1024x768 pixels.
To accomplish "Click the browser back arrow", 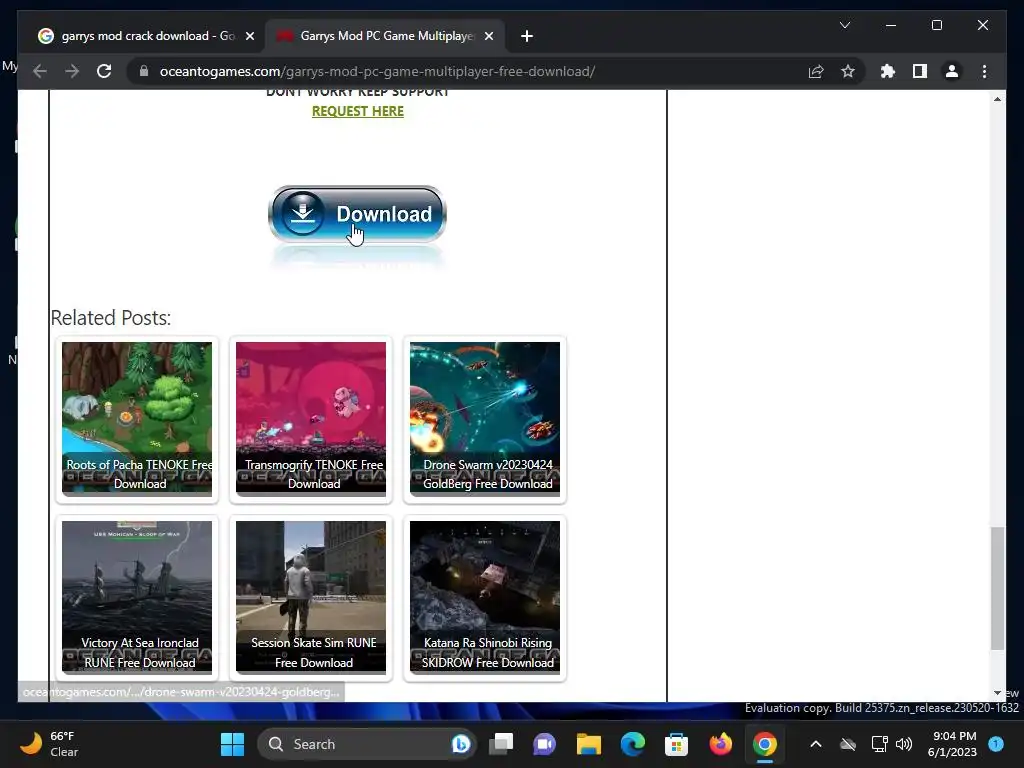I will coord(40,71).
